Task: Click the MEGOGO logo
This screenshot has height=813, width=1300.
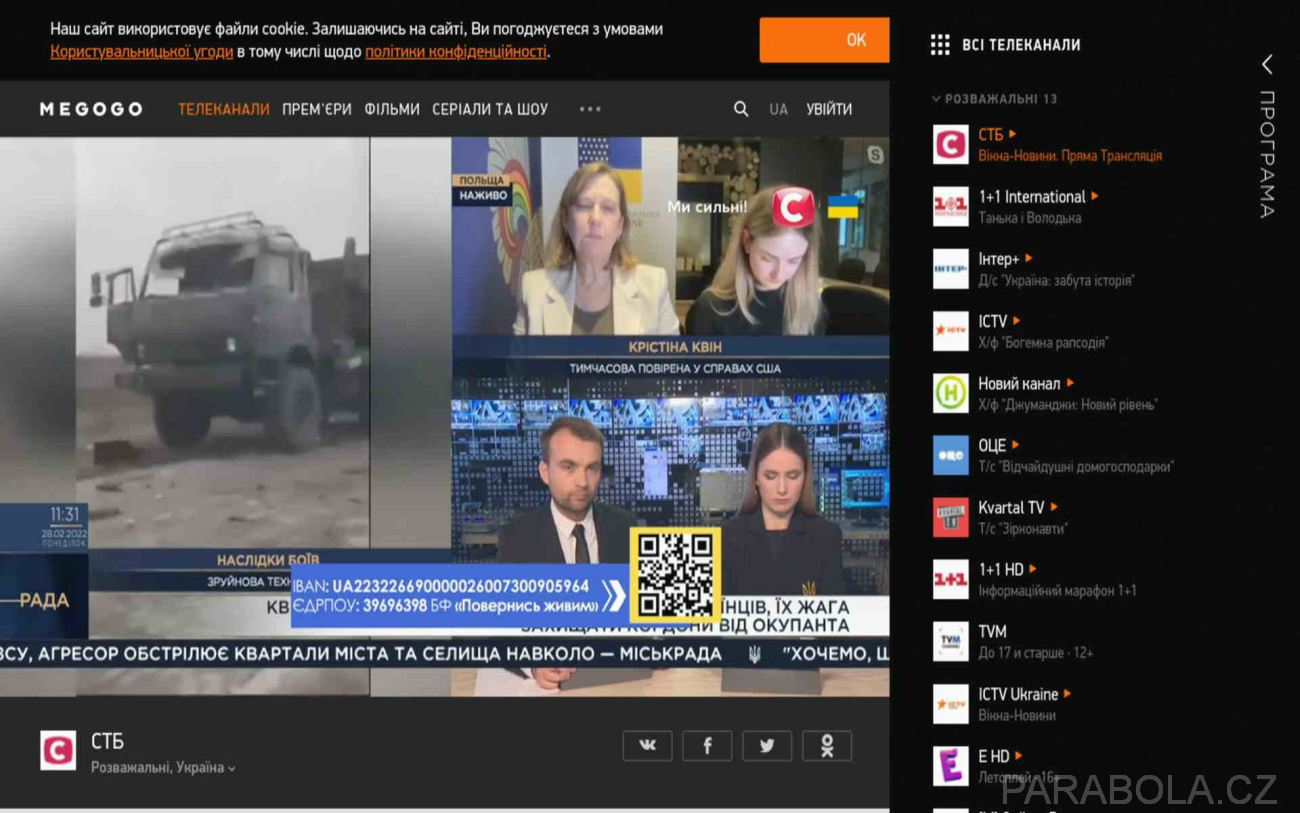Action: click(x=91, y=109)
